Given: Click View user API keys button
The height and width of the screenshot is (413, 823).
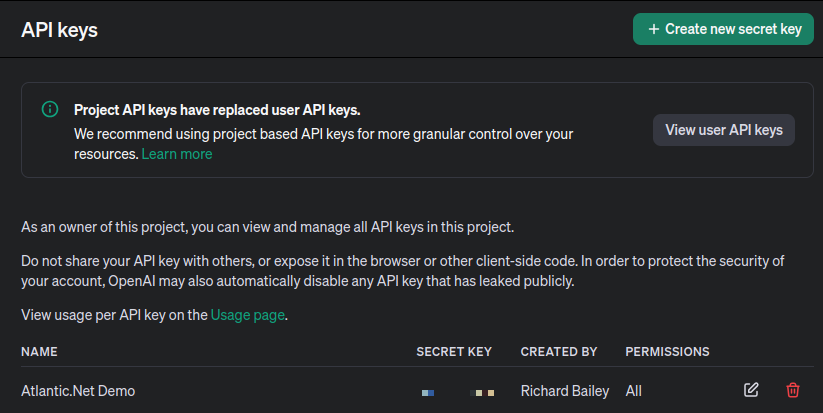Looking at the screenshot, I should (x=723, y=130).
